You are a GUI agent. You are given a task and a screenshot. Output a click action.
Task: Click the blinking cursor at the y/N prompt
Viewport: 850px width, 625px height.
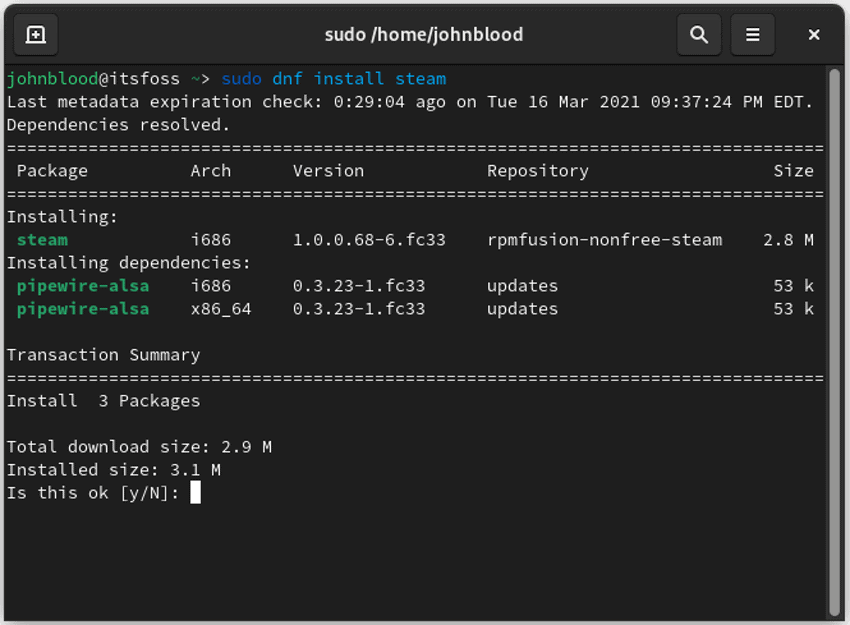(194, 492)
